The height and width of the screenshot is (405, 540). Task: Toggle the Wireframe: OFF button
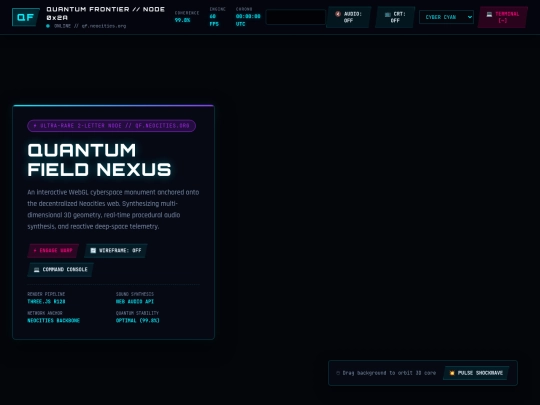116,250
